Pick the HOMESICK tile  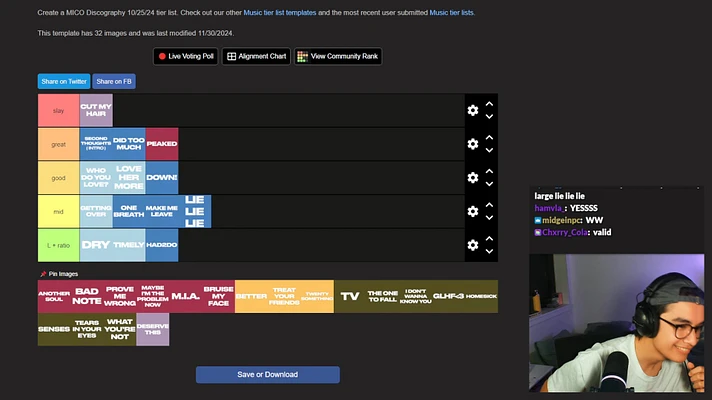coord(481,296)
